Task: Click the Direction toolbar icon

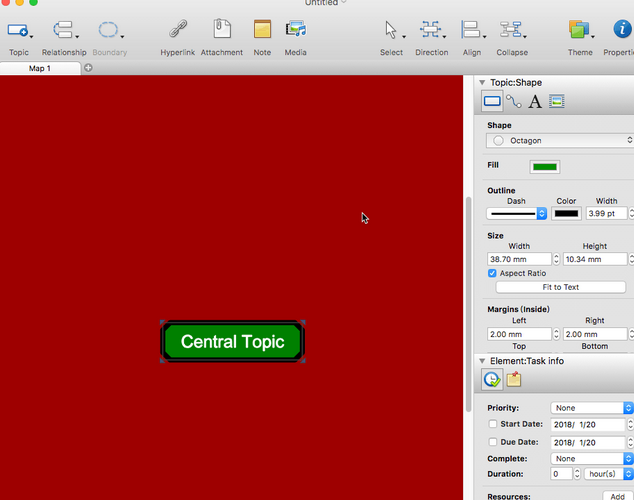Action: pyautogui.click(x=430, y=30)
